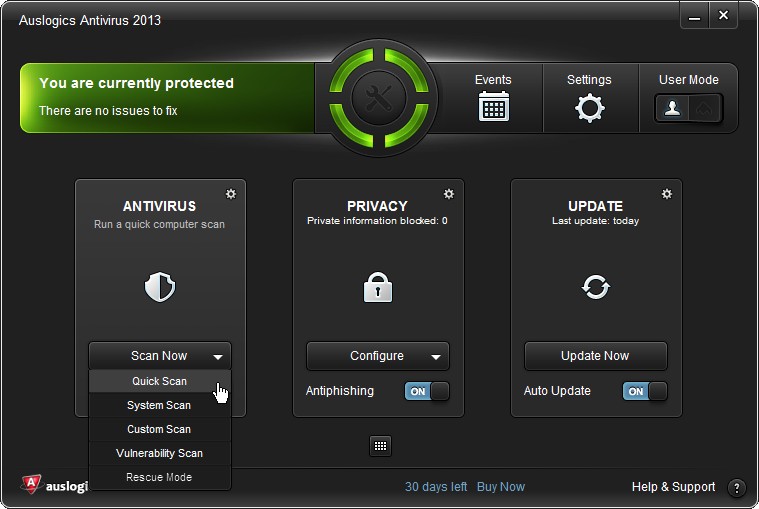Start a Vulnerability Scan from the menu
The height and width of the screenshot is (509, 759).
pyautogui.click(x=159, y=453)
